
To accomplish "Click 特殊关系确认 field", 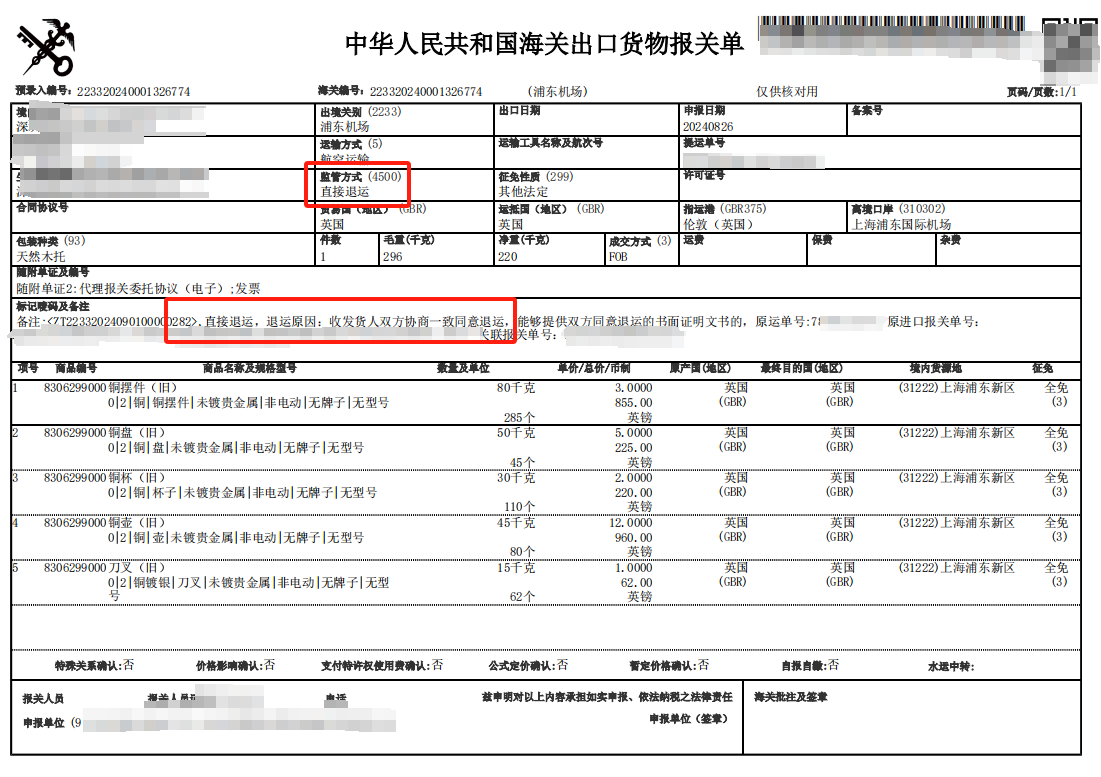I will pos(94,665).
